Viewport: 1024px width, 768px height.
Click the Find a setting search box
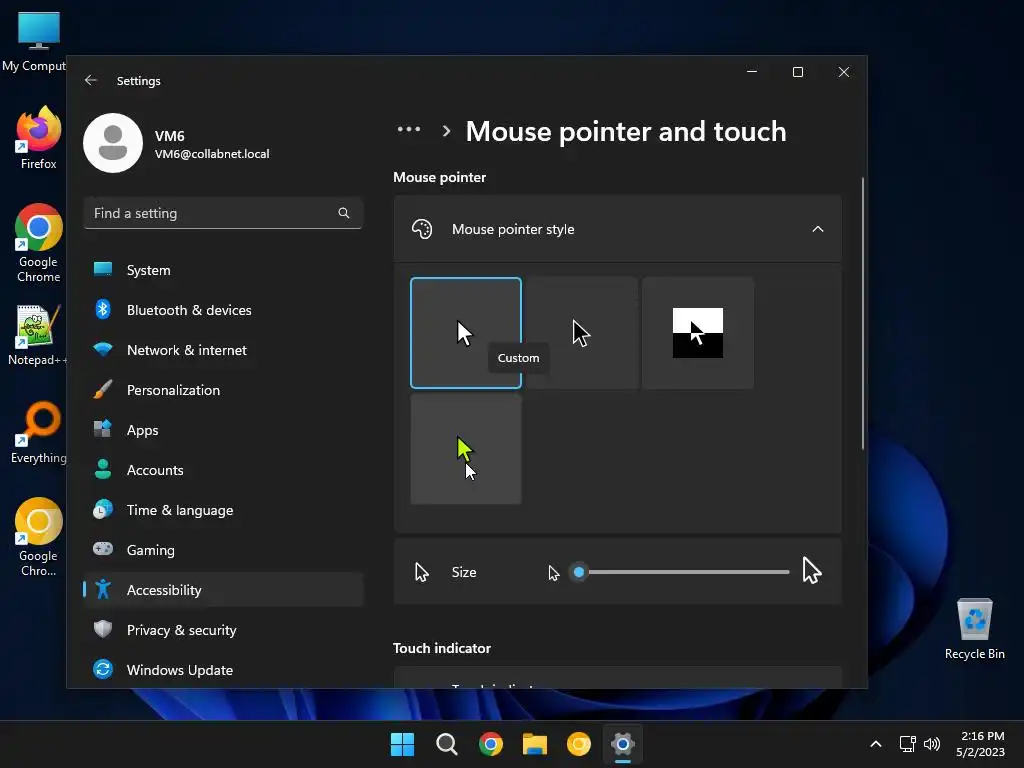point(223,213)
